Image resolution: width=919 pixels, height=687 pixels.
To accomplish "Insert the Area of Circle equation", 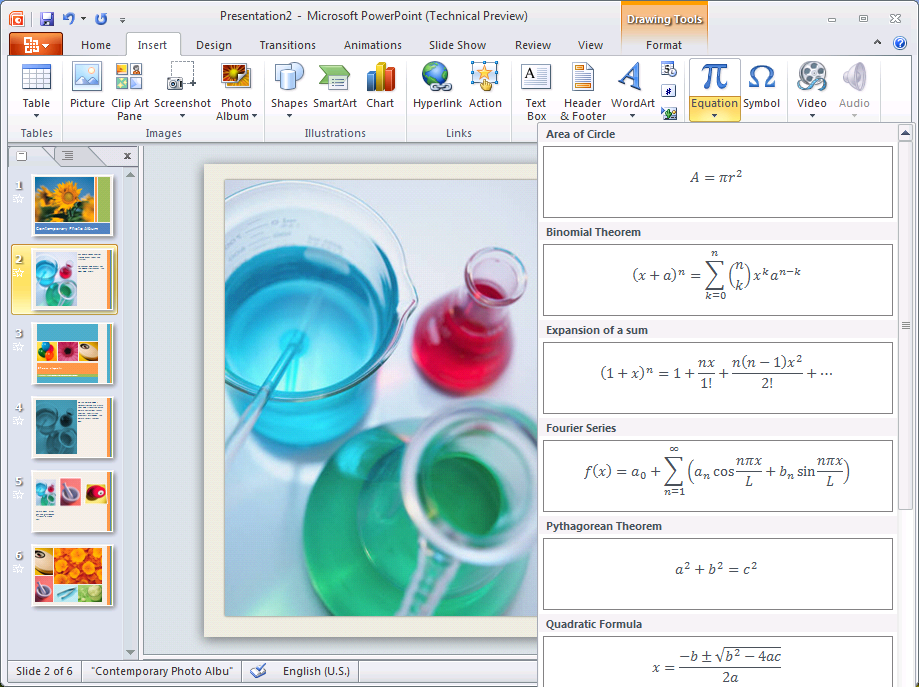I will coord(717,182).
